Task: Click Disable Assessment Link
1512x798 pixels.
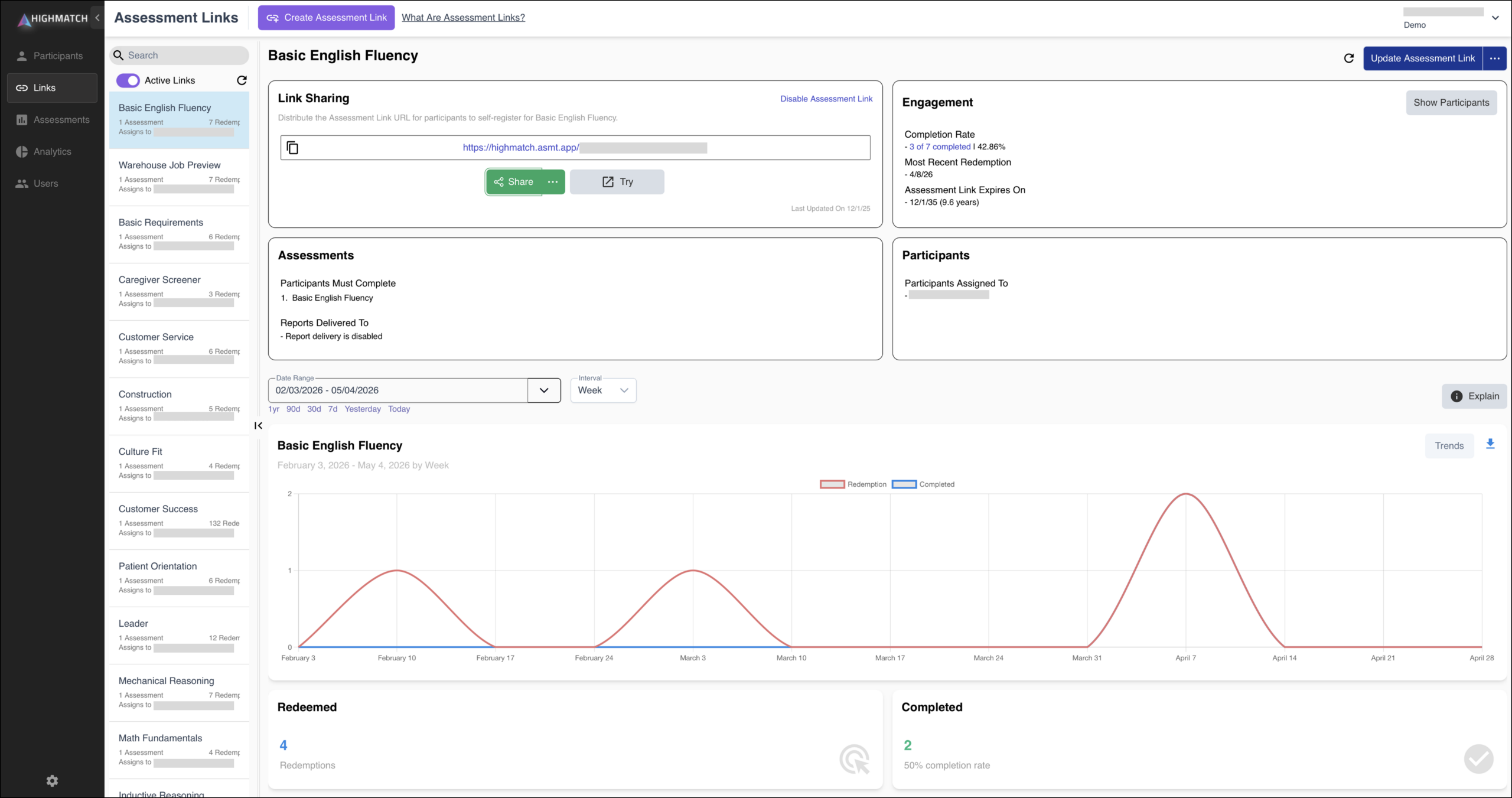Action: click(x=826, y=99)
